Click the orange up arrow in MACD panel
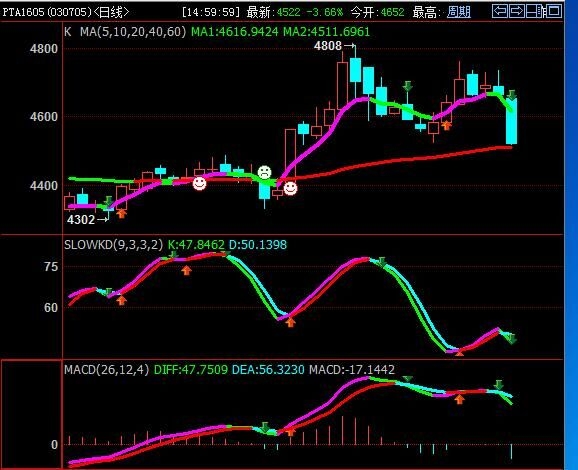Screen dimensions: 578x470 (x=459, y=399)
